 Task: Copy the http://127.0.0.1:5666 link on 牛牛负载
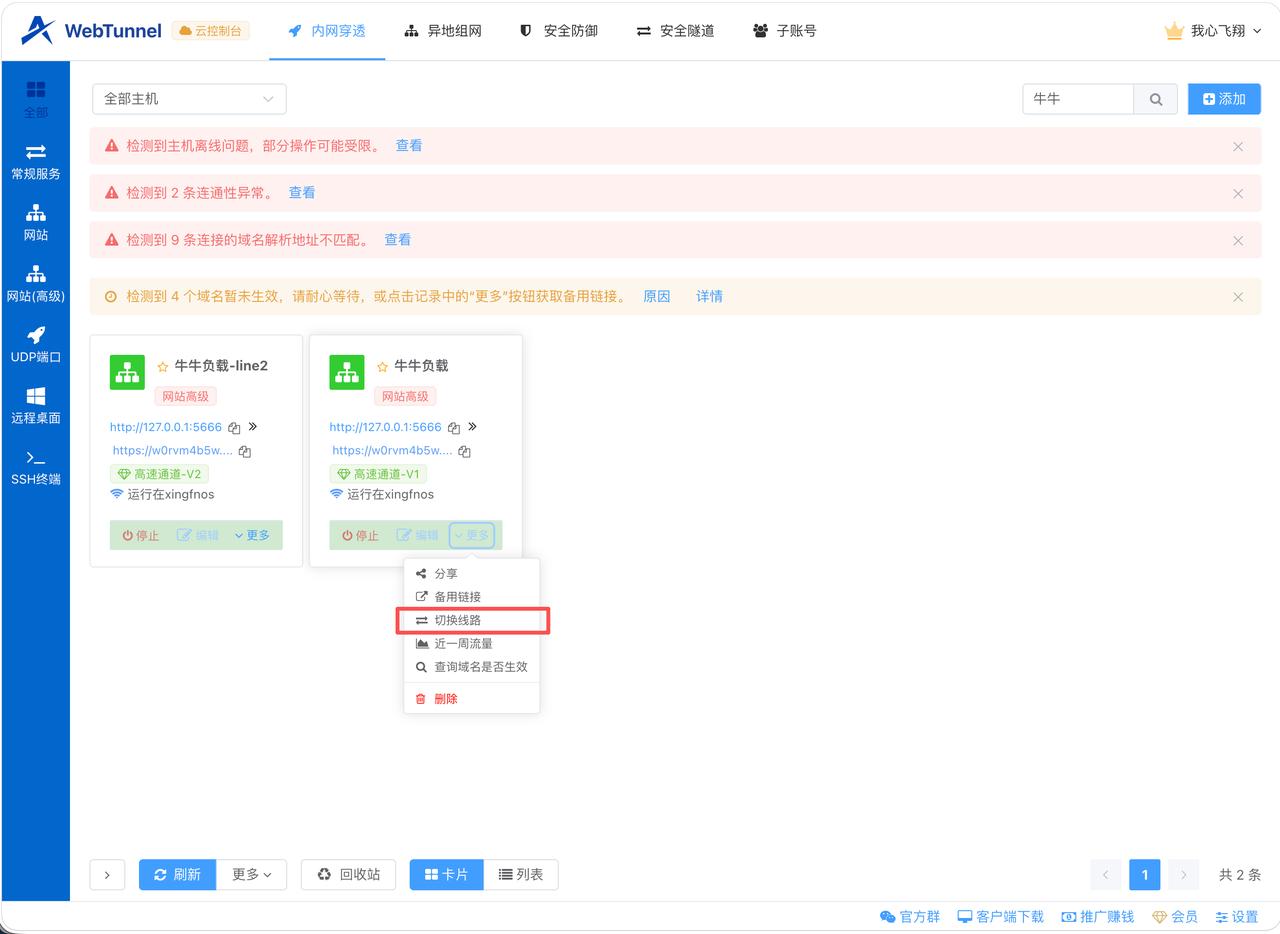click(x=454, y=426)
